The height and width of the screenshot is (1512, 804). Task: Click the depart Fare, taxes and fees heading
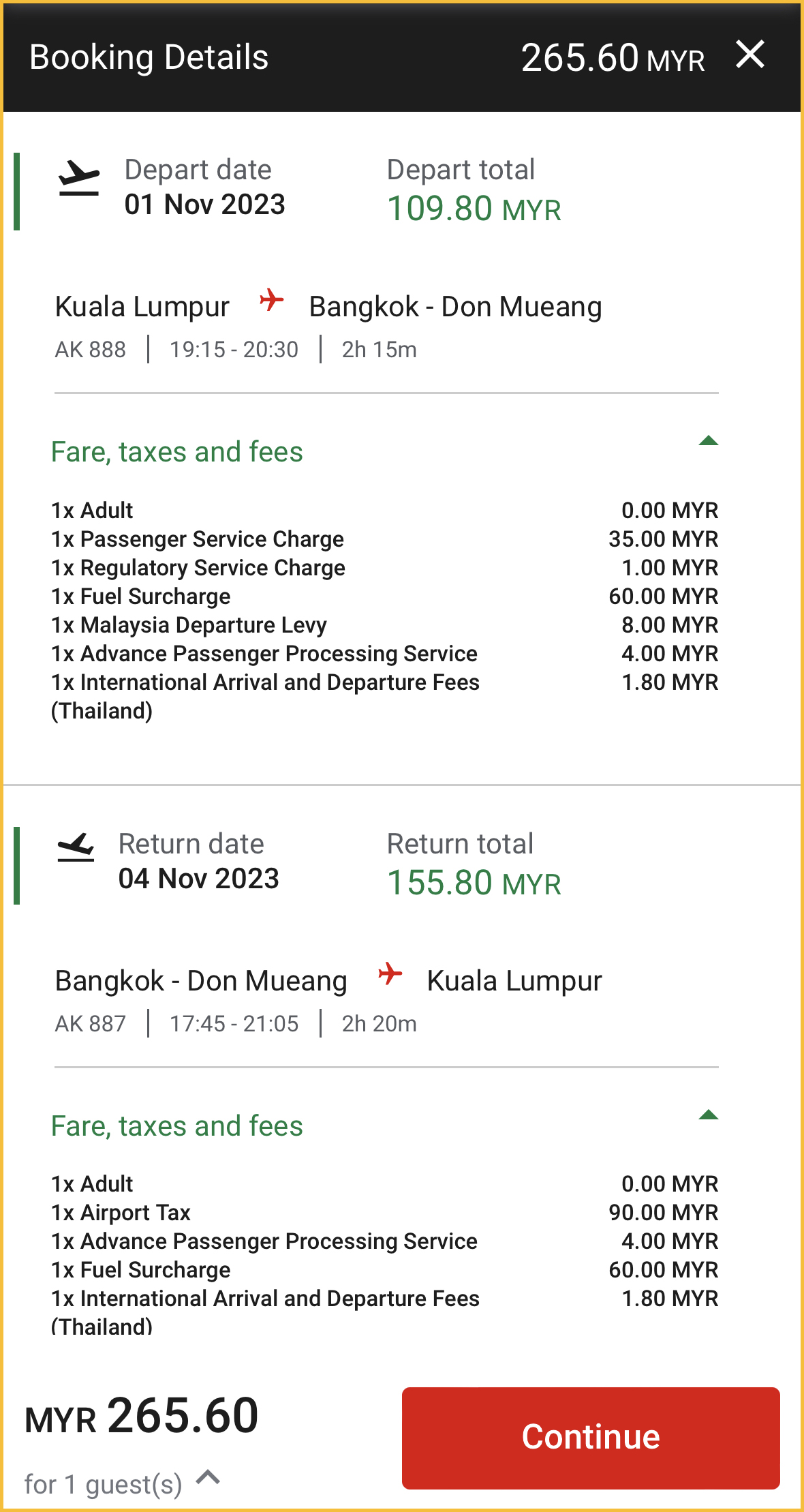tap(177, 452)
